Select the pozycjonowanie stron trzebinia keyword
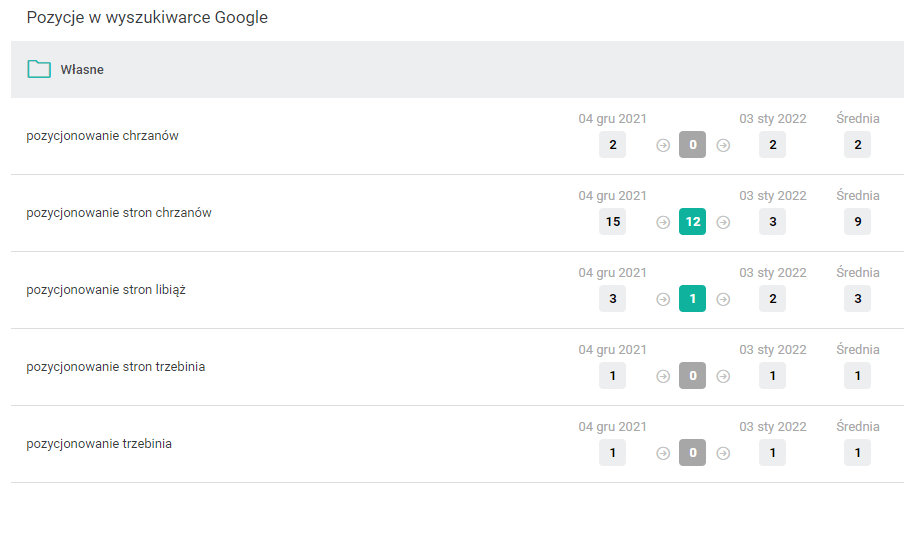The image size is (904, 550). pyautogui.click(x=115, y=367)
